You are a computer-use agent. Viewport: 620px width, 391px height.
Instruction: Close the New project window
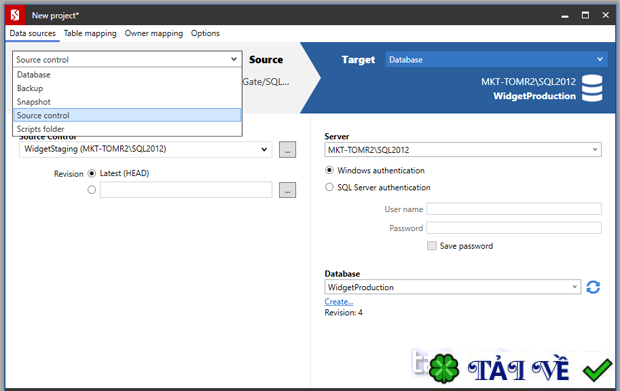(605, 15)
